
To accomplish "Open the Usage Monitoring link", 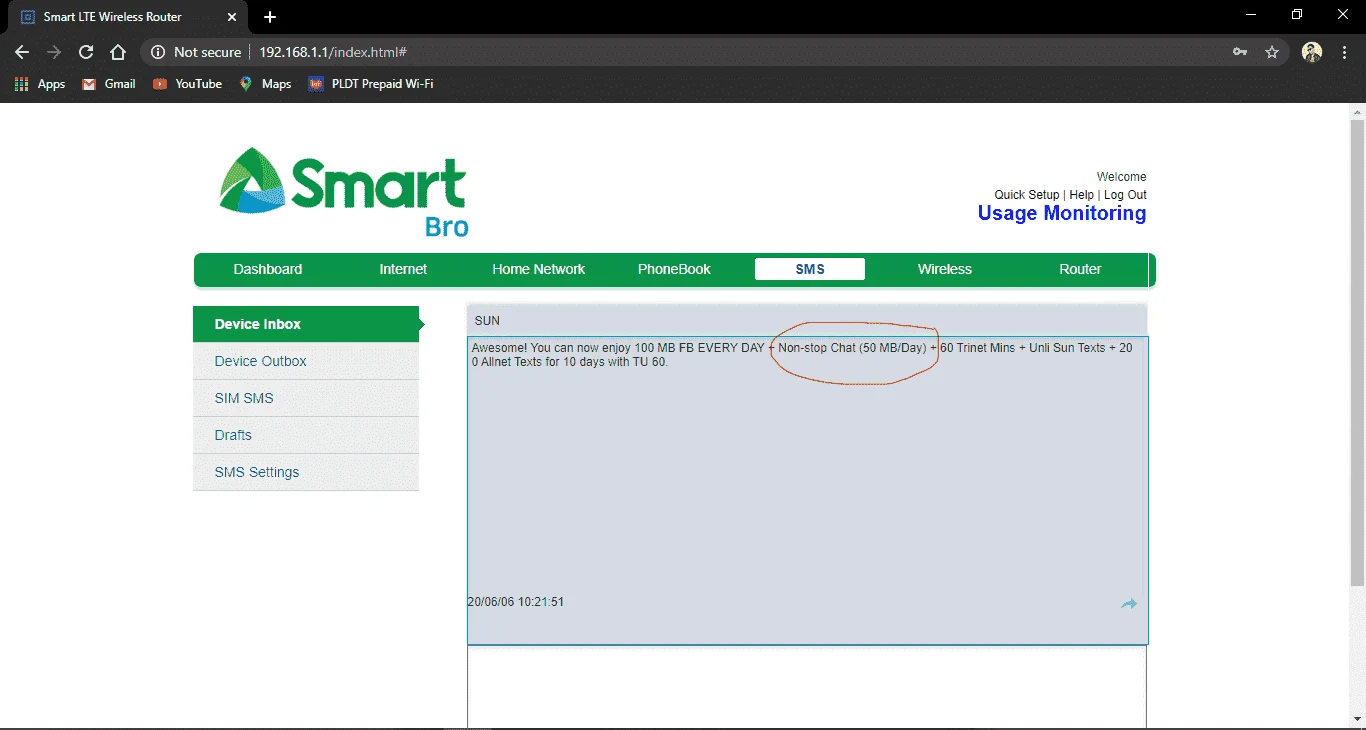I will (1062, 213).
